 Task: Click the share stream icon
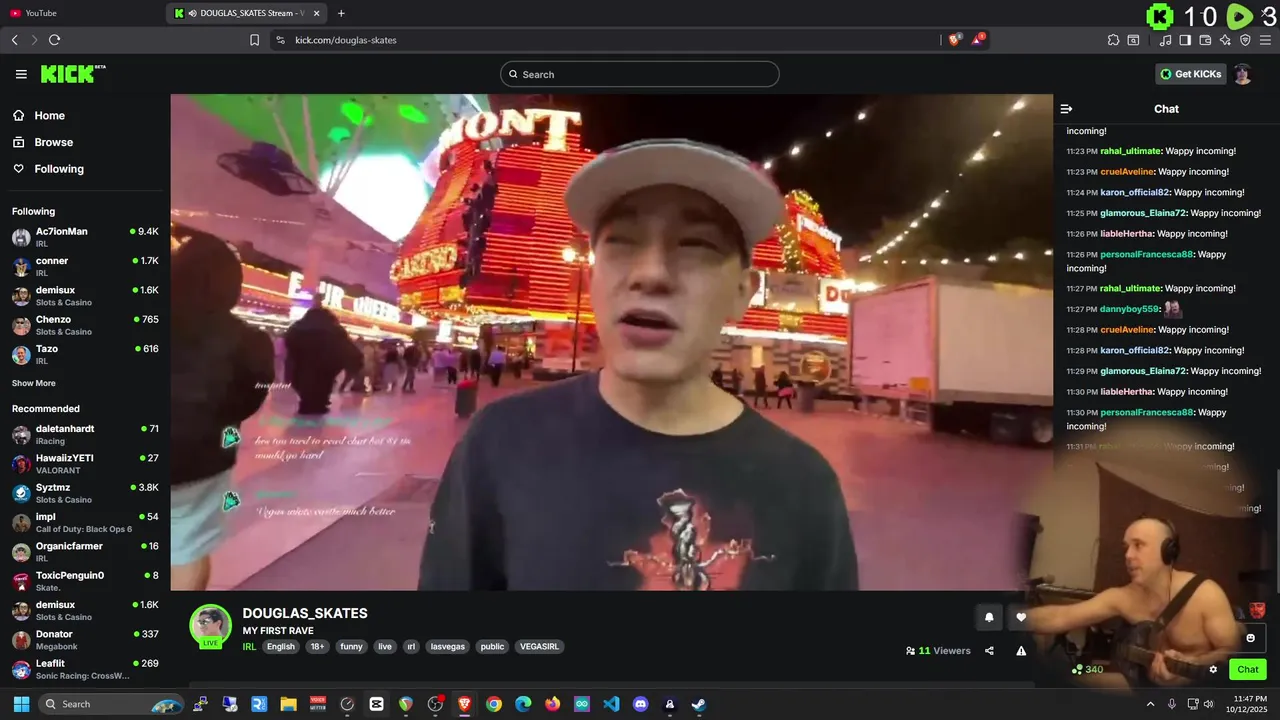tap(989, 651)
